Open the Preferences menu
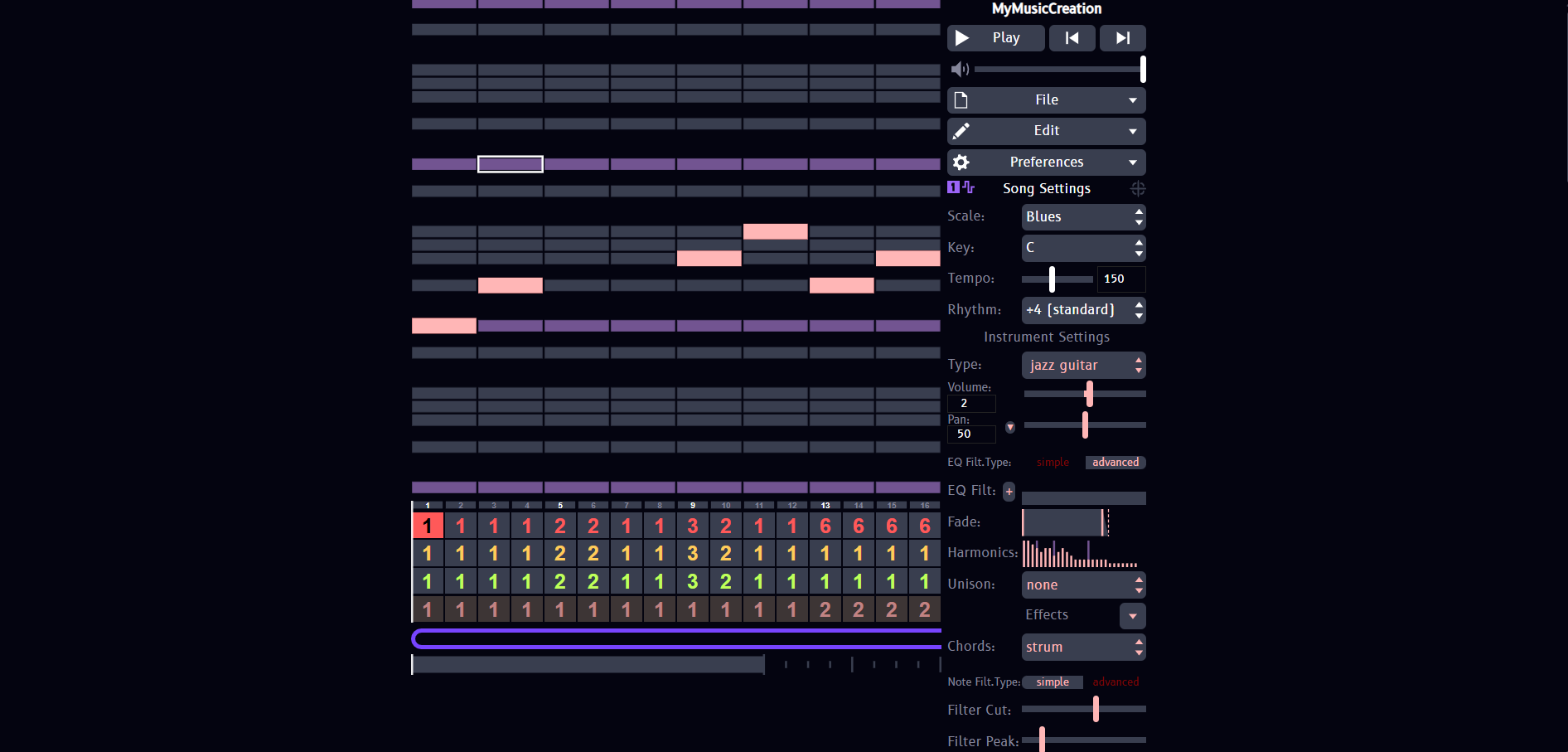Image resolution: width=1568 pixels, height=752 pixels. [1046, 163]
